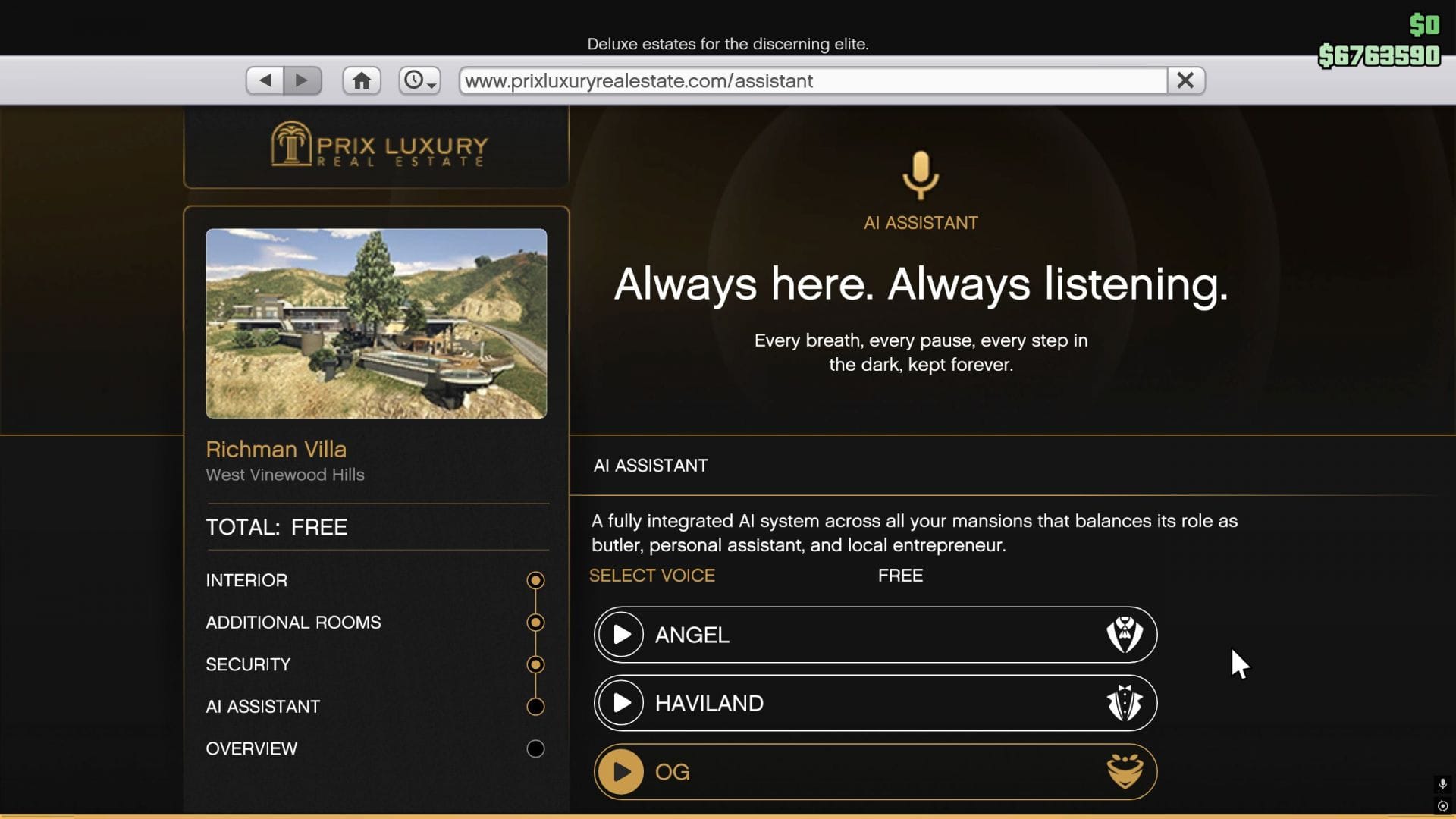This screenshot has height=819, width=1456.
Task: Click the home icon in the browser toolbar
Action: tap(362, 80)
